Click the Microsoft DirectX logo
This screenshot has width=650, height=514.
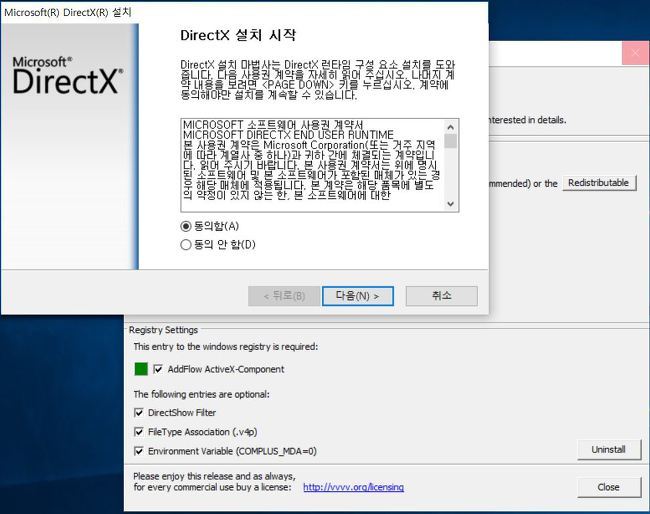[x=68, y=75]
